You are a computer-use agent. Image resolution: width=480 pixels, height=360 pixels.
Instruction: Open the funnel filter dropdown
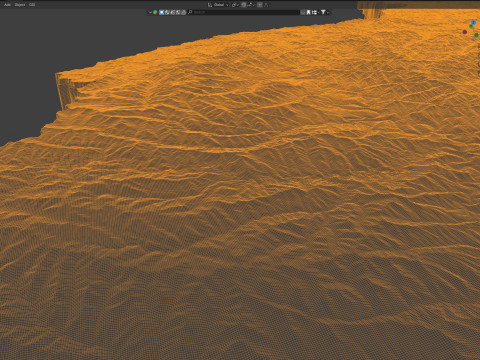point(325,12)
